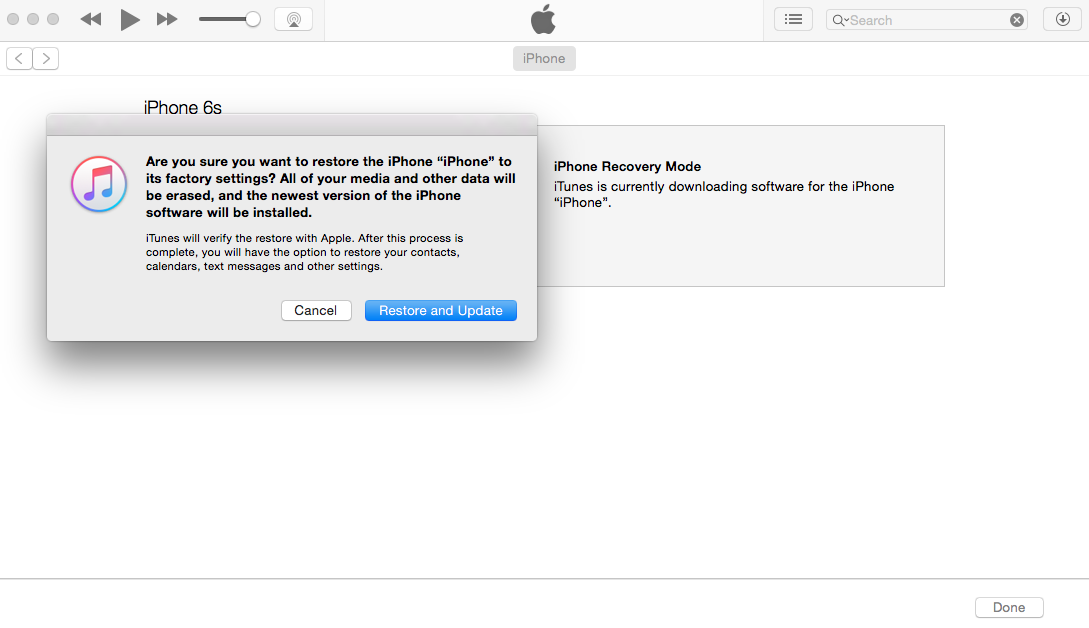Select the iPhone tab

pyautogui.click(x=544, y=58)
